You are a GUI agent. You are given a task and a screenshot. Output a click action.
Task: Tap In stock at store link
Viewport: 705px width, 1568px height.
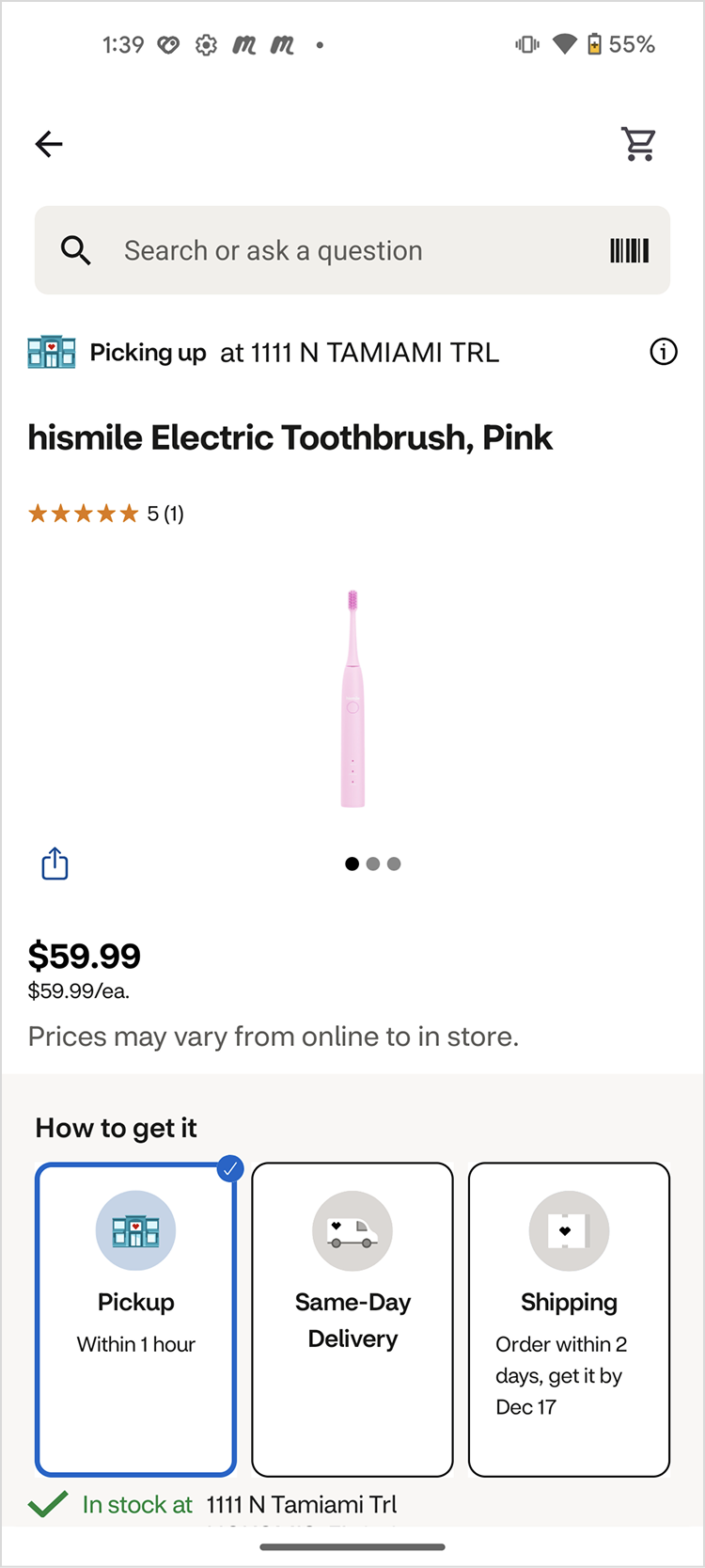[240, 1504]
